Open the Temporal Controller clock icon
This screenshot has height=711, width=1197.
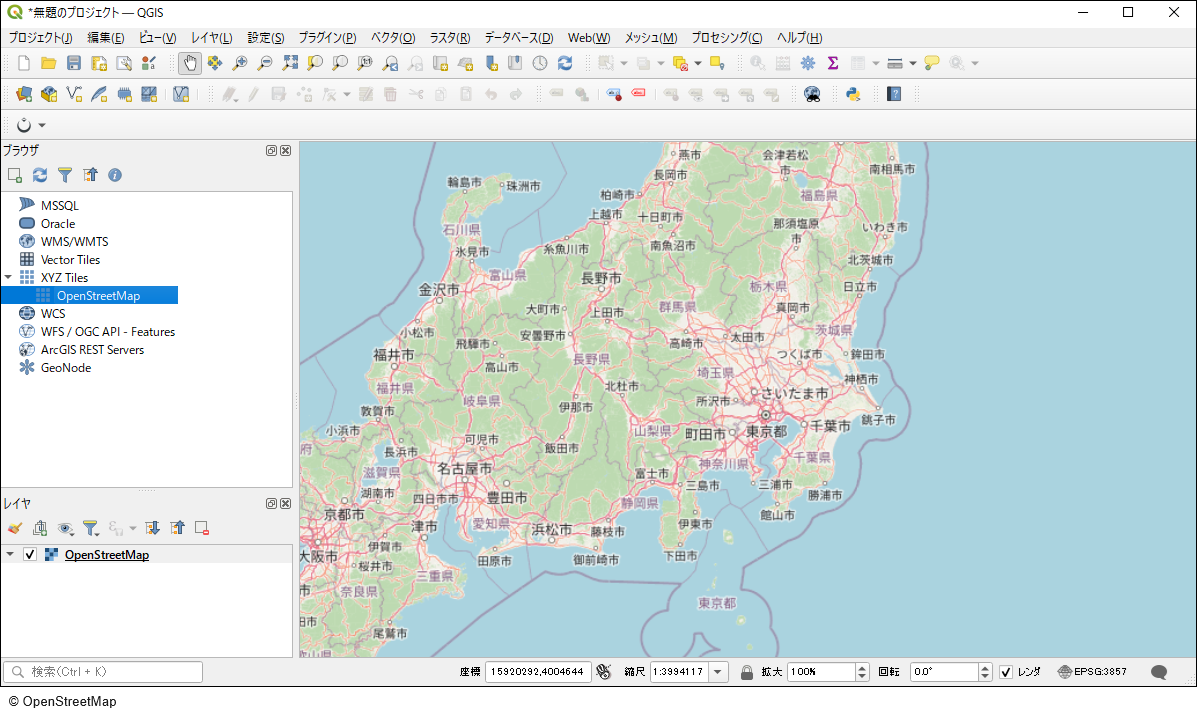pyautogui.click(x=540, y=63)
